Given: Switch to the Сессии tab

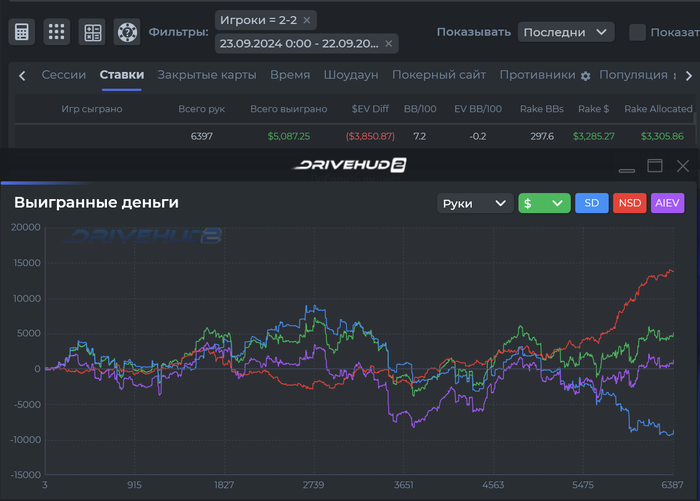Looking at the screenshot, I should [64, 75].
